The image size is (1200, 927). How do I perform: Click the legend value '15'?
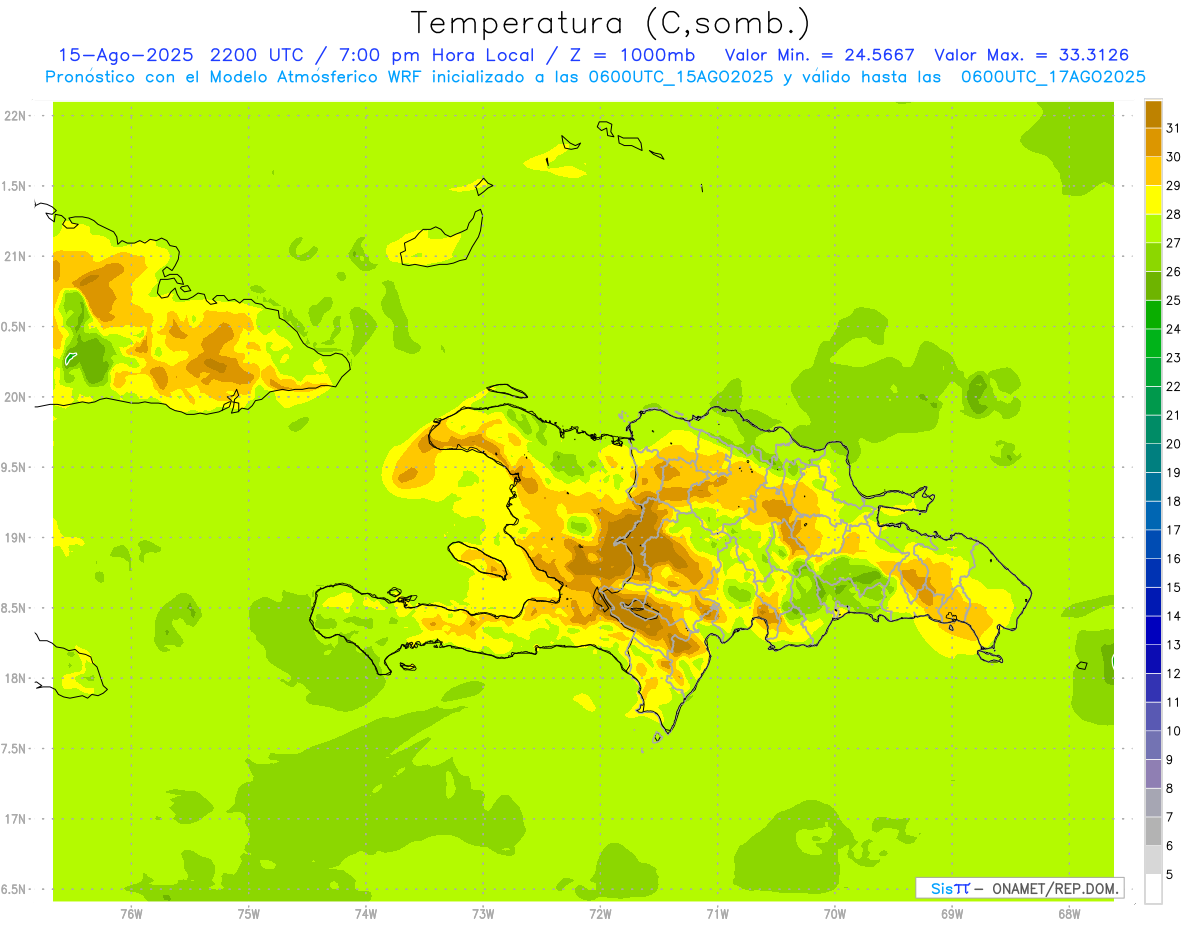[x=1174, y=587]
